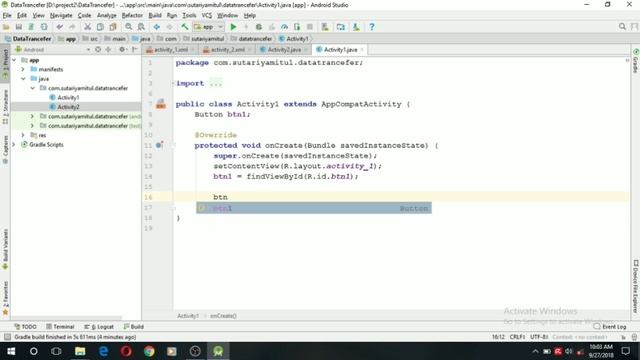This screenshot has width=640, height=360.
Task: Open the Logcat tool window
Action: coord(99,327)
